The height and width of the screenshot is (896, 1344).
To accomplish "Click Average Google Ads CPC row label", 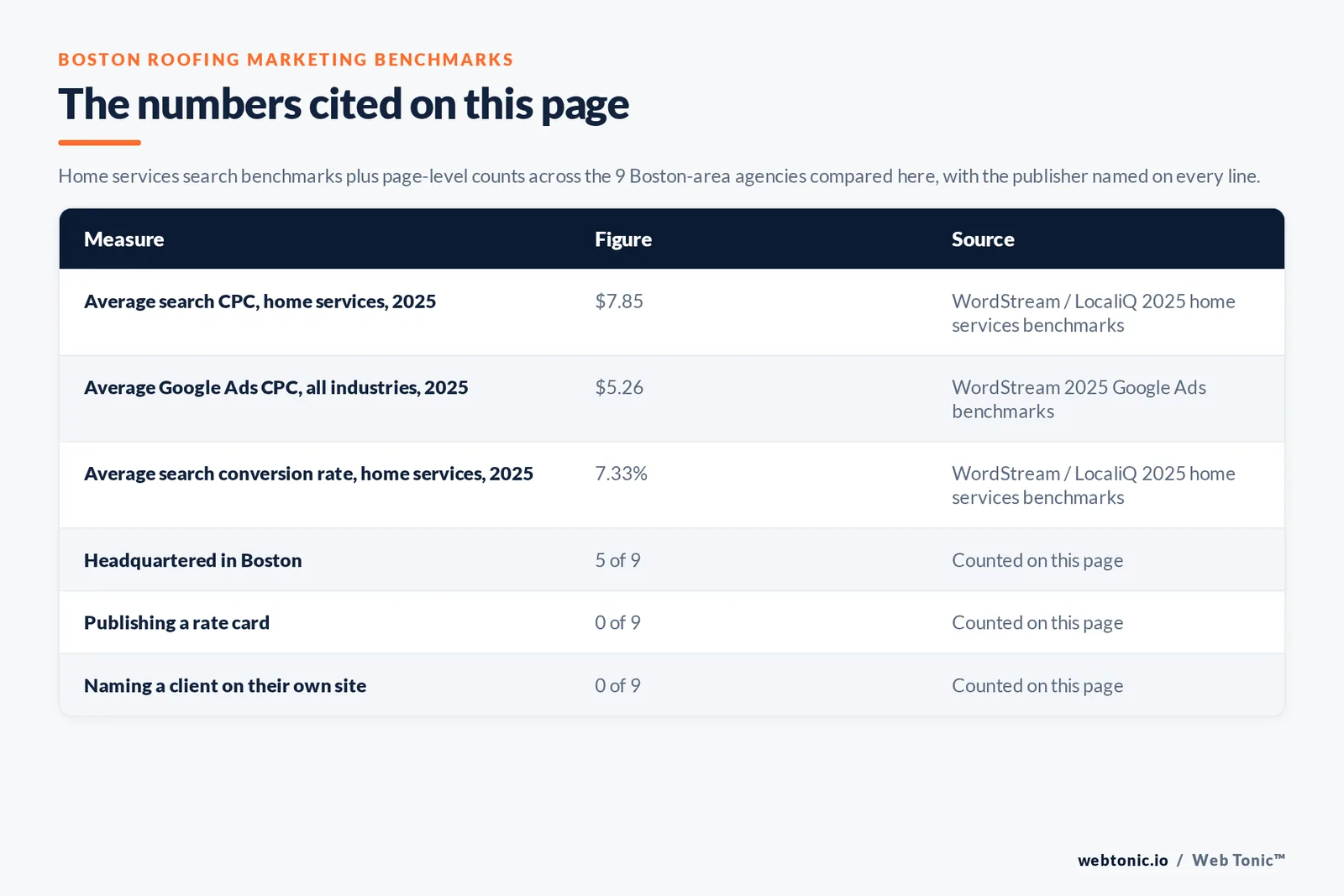I will (276, 387).
